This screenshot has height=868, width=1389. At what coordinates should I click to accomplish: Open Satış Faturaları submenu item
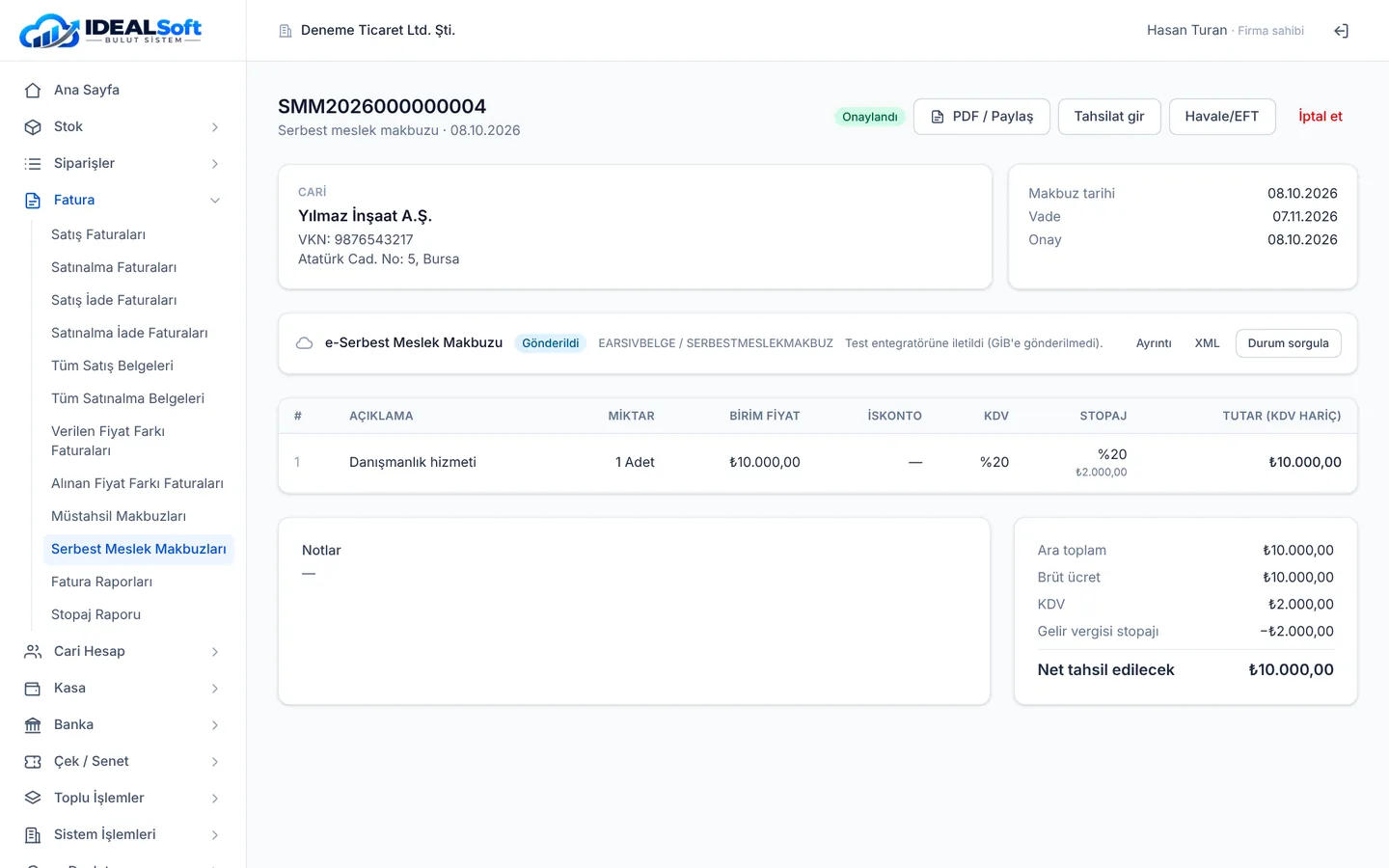coord(98,234)
